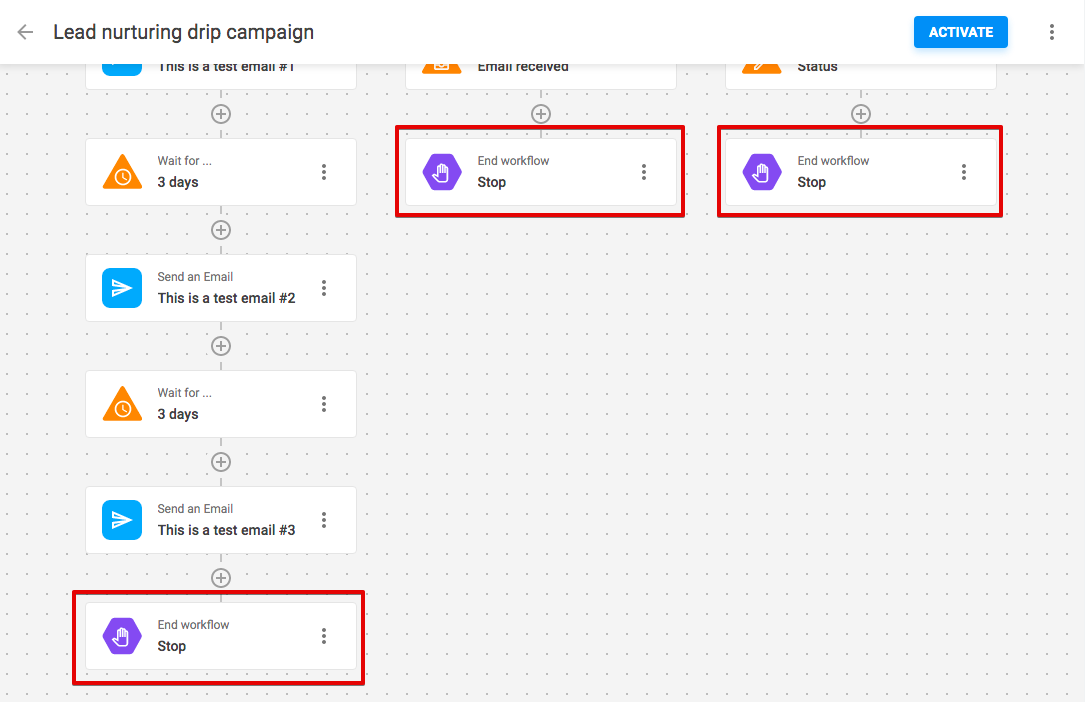Screen dimensions: 1085x702
Task: Click clock icon of second Wait 3 days
Action: (x=122, y=404)
